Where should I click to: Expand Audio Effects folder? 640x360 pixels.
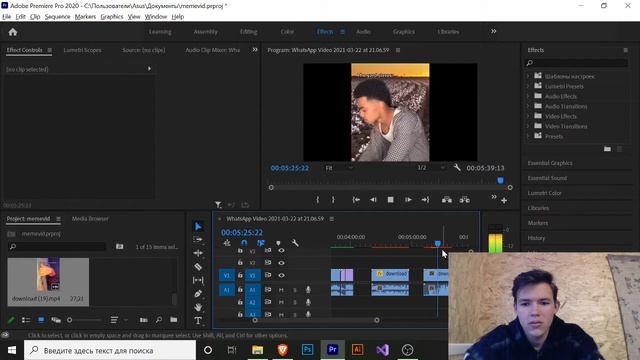coord(528,96)
